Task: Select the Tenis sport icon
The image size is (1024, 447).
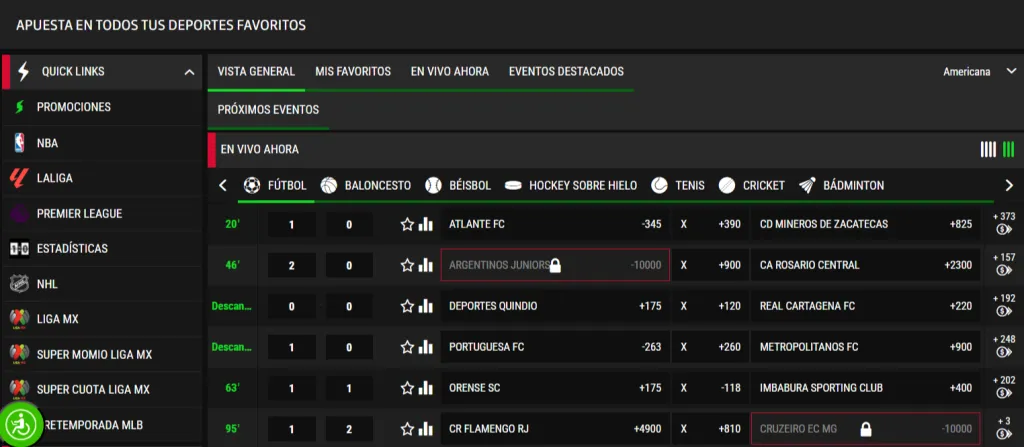Action: click(659, 185)
